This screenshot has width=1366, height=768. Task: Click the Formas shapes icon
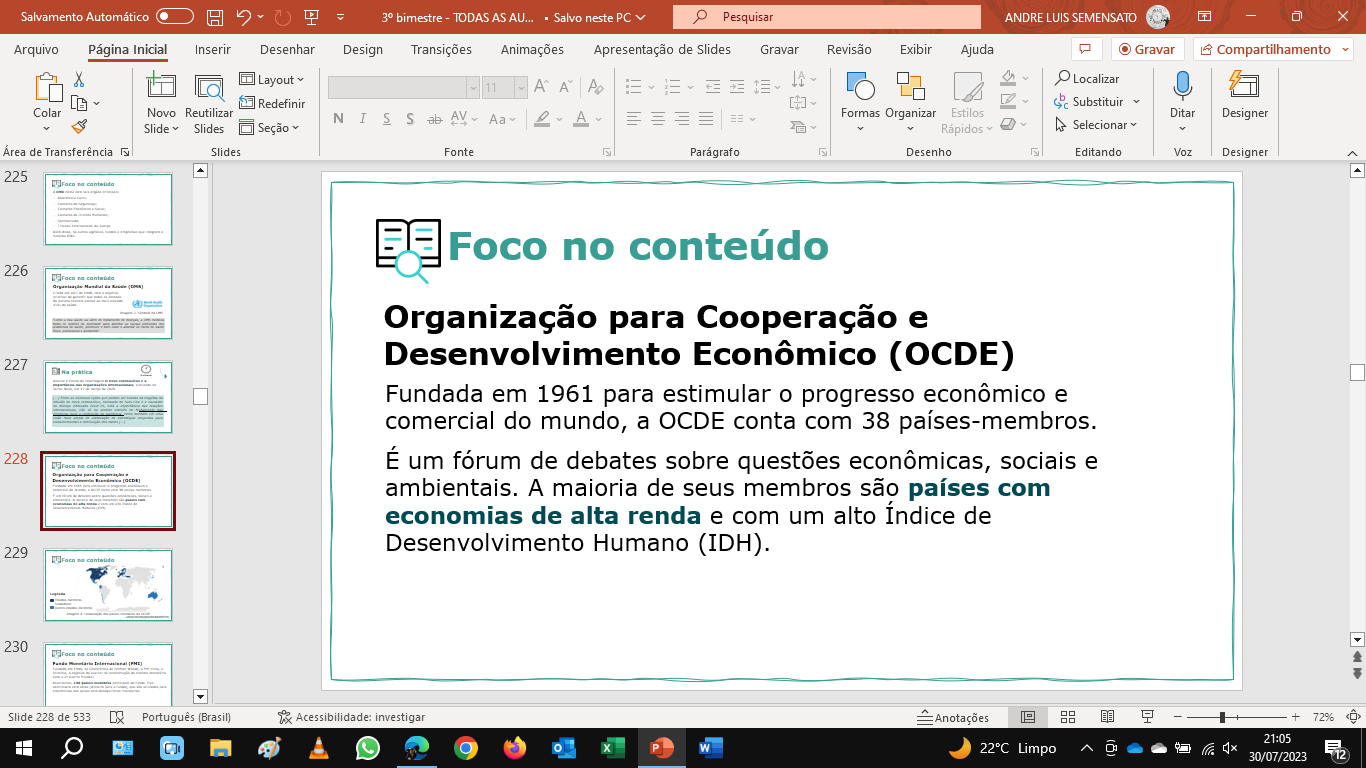point(860,88)
